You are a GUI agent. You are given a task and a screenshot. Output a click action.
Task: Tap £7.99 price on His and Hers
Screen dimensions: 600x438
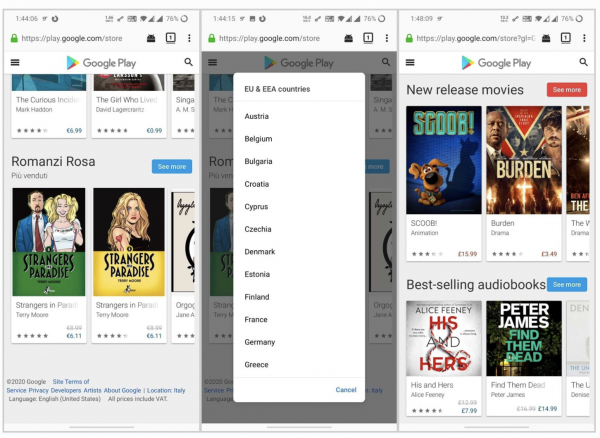point(469,411)
